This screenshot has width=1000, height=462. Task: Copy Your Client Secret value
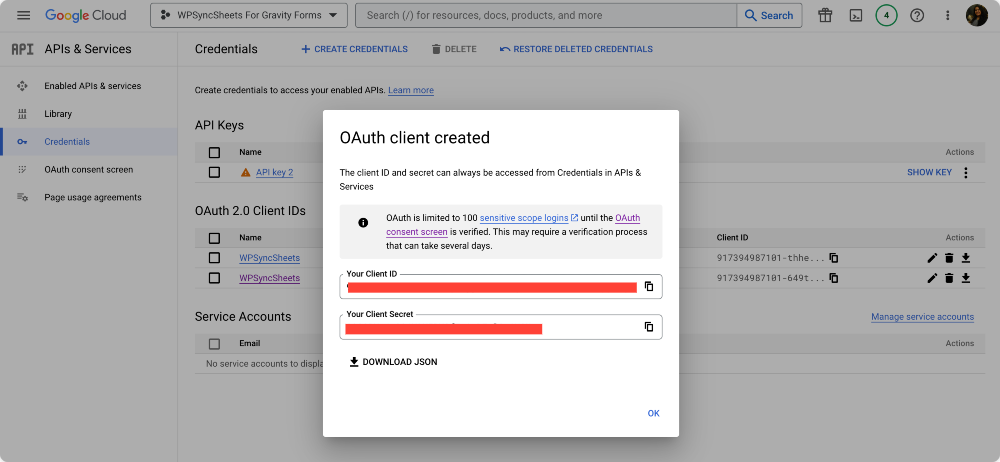649,327
